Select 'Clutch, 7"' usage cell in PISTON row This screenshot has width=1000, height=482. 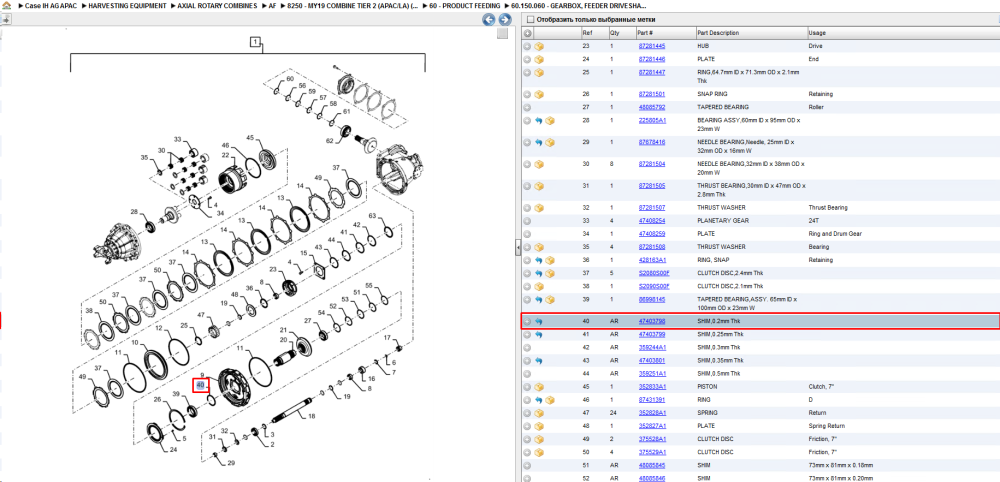tap(822, 387)
